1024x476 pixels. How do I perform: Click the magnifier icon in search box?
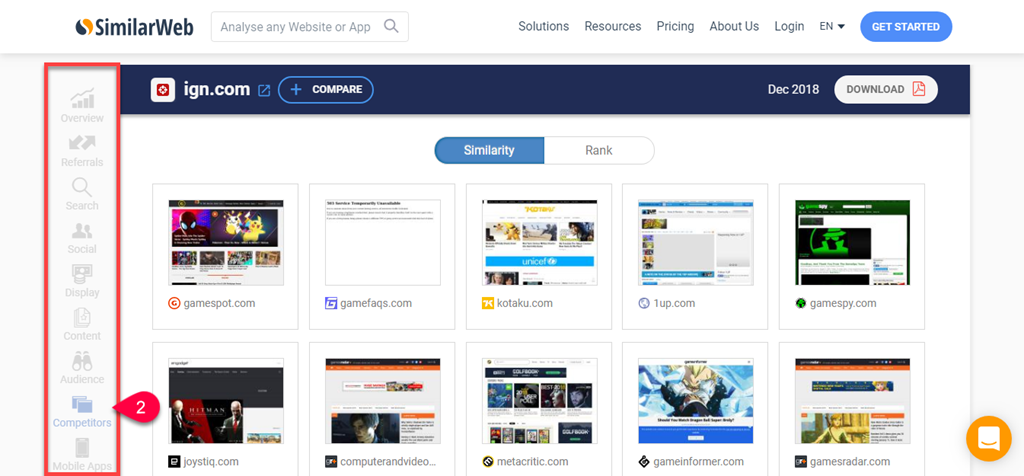click(x=391, y=26)
